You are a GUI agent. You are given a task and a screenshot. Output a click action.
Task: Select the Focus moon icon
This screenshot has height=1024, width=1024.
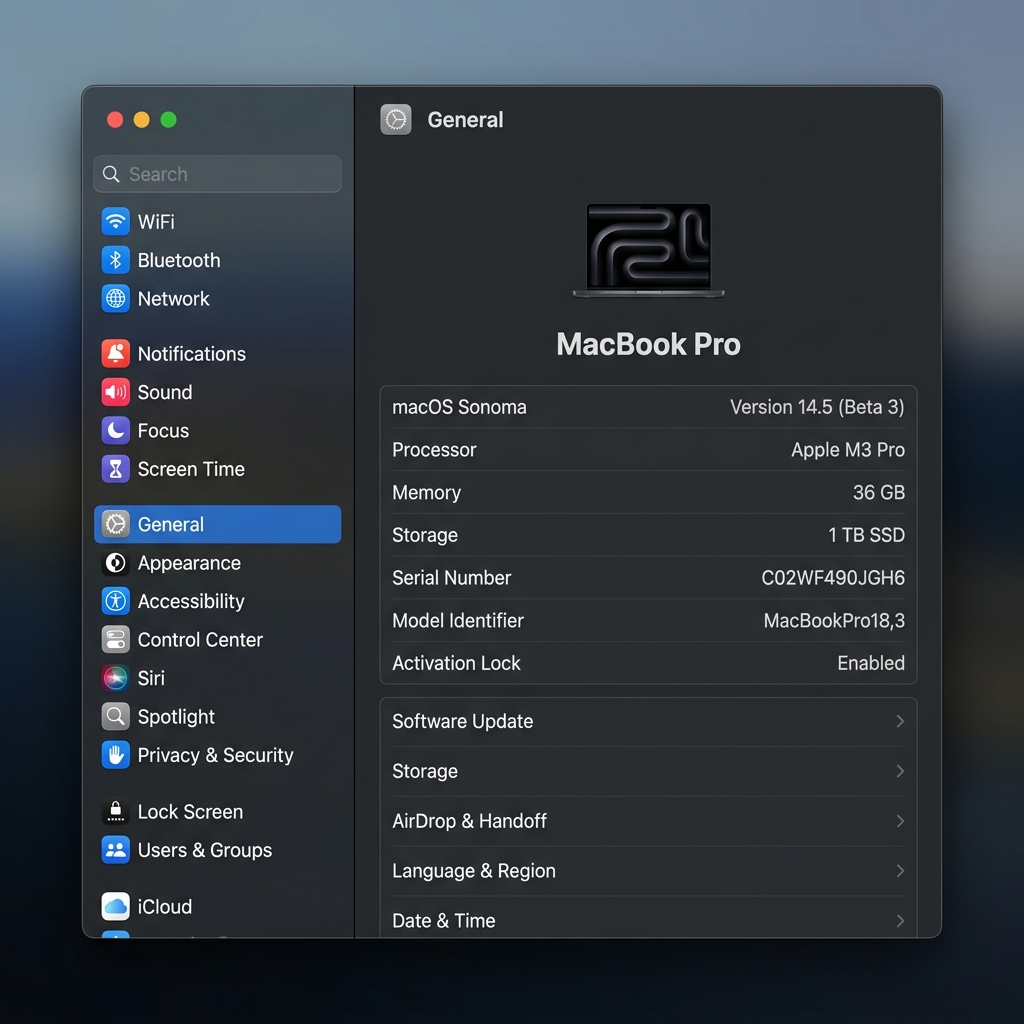(116, 430)
